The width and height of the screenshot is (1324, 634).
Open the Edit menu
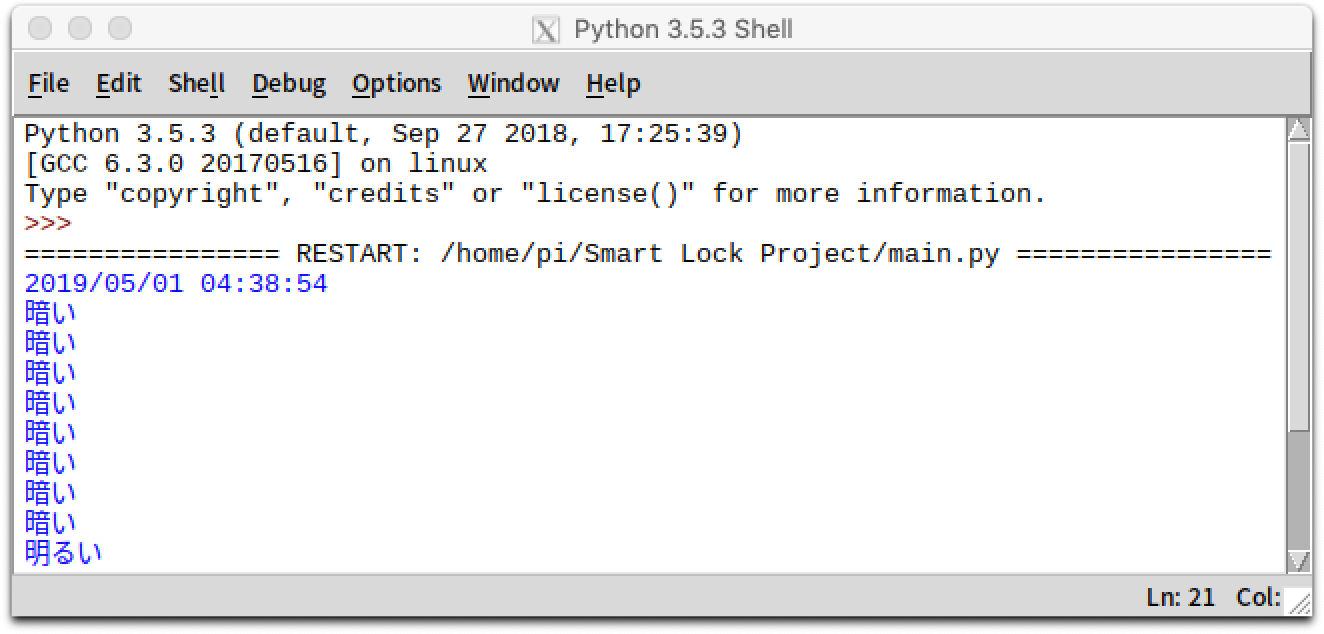click(x=119, y=84)
